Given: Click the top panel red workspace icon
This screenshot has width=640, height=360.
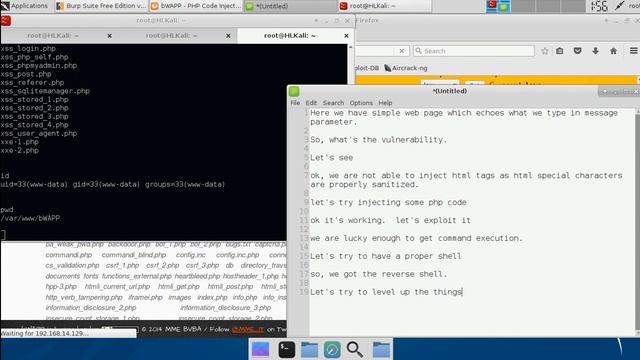Looking at the screenshot, I should [x=492, y=5].
